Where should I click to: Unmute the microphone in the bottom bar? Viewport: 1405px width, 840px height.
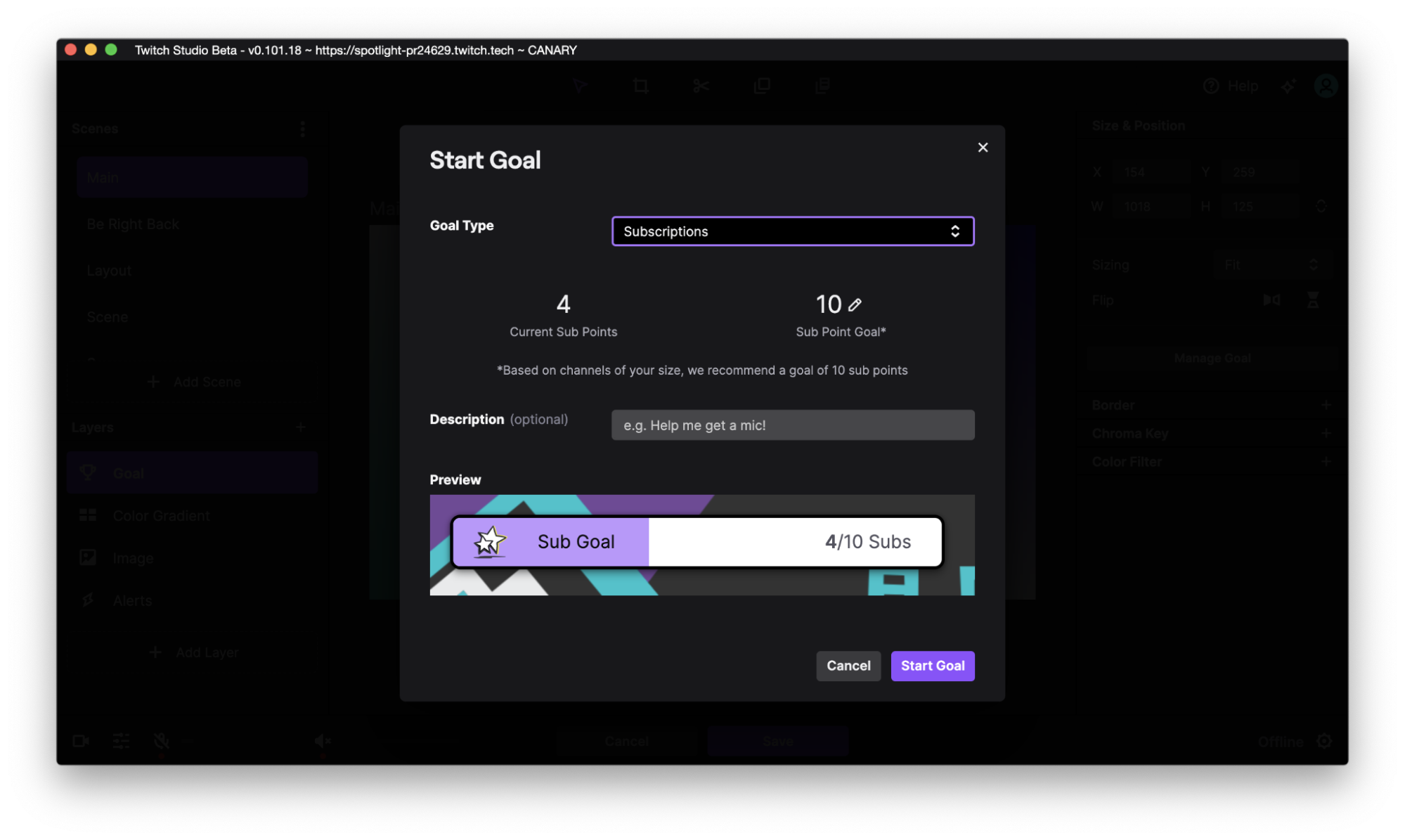(161, 740)
